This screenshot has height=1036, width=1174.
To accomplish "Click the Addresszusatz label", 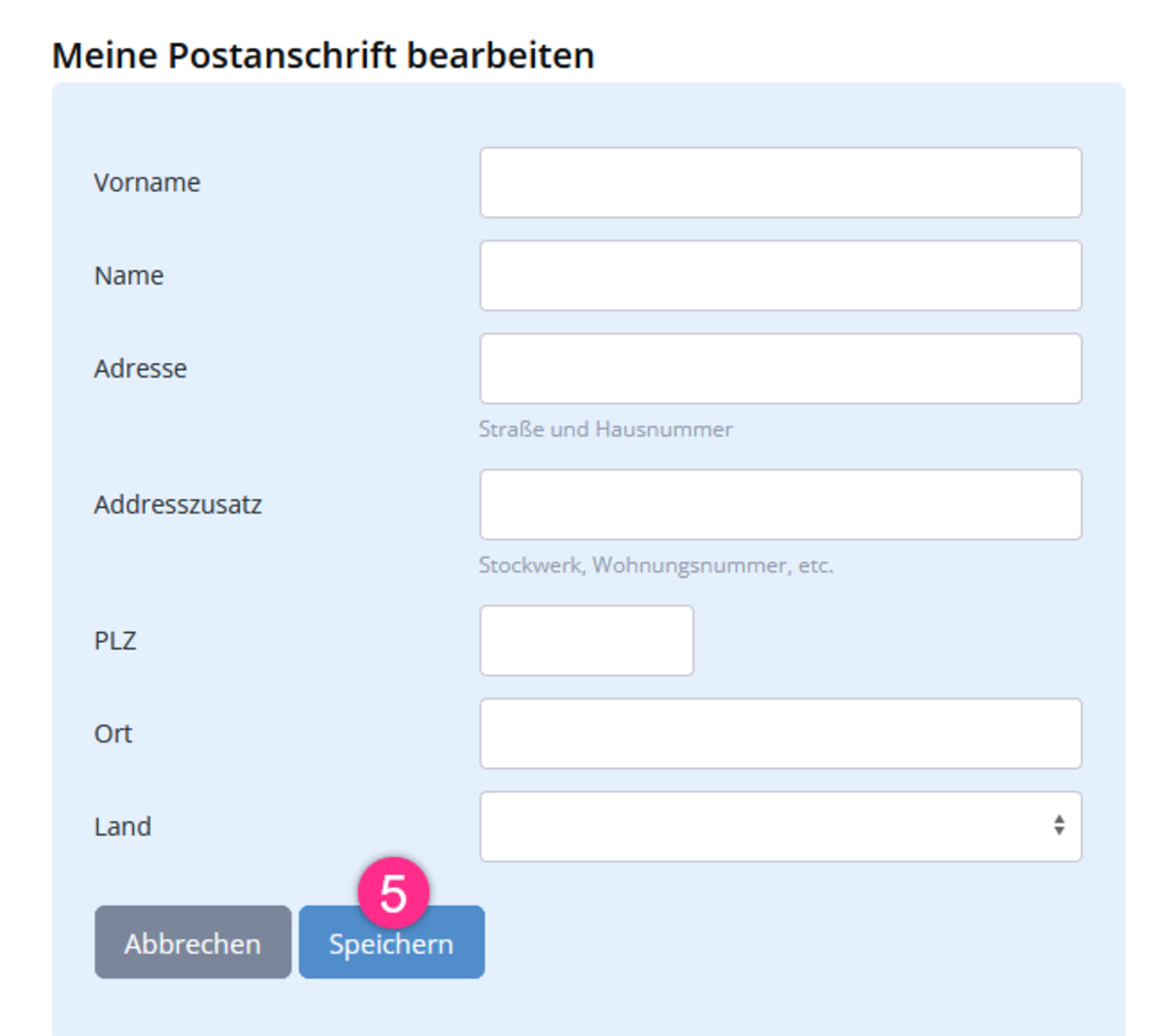I will click(x=177, y=505).
